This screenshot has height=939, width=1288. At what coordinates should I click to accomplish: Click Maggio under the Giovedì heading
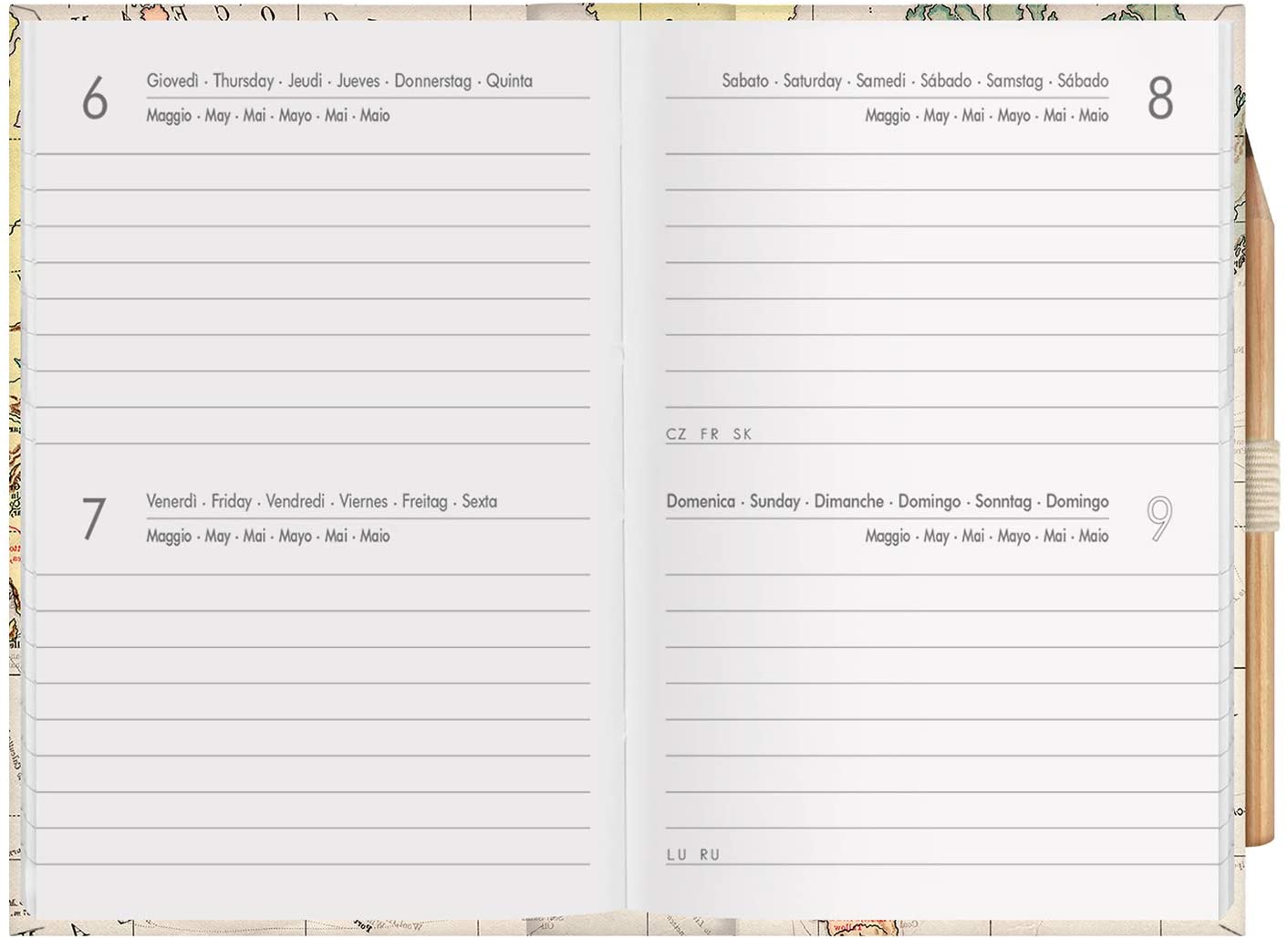click(169, 116)
